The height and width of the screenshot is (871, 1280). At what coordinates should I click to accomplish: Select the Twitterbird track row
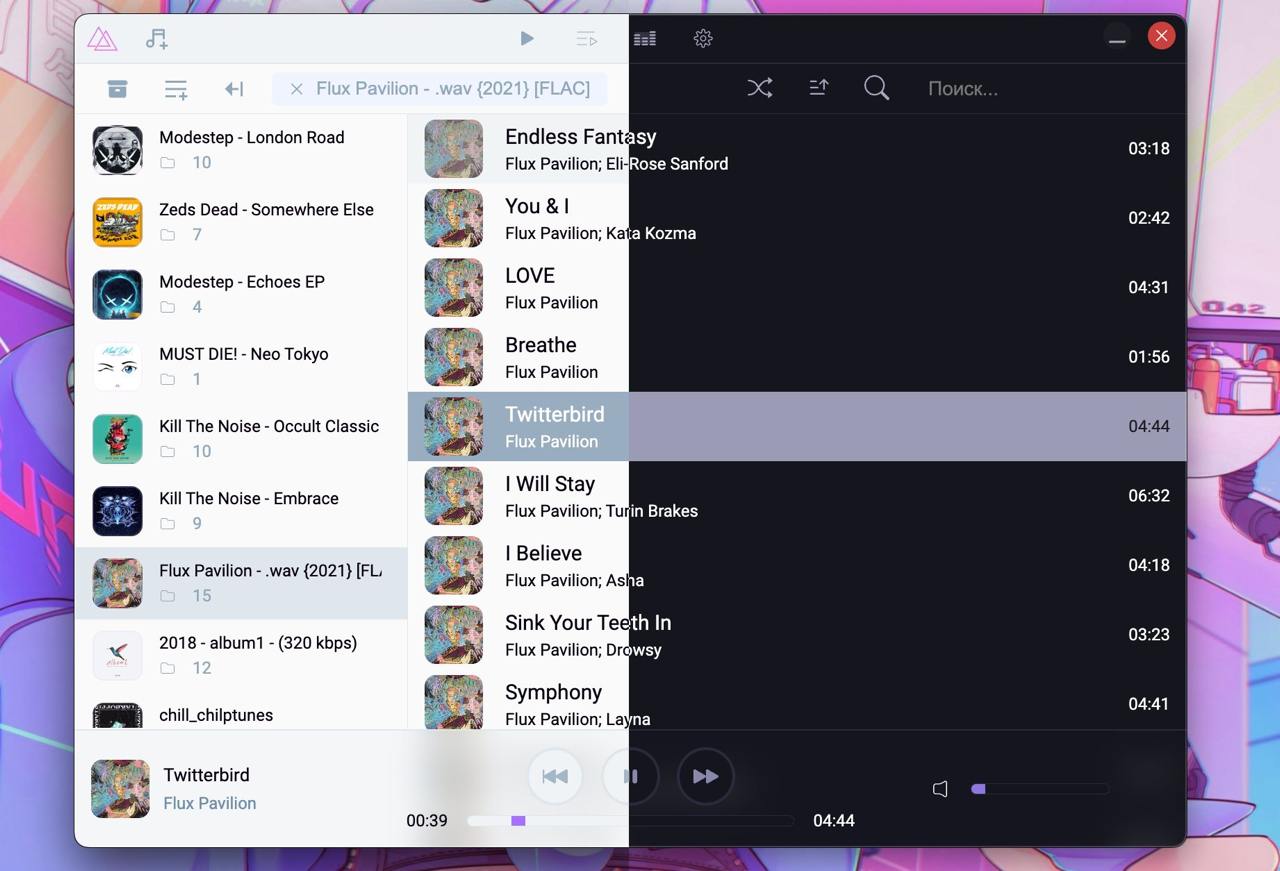click(797, 426)
